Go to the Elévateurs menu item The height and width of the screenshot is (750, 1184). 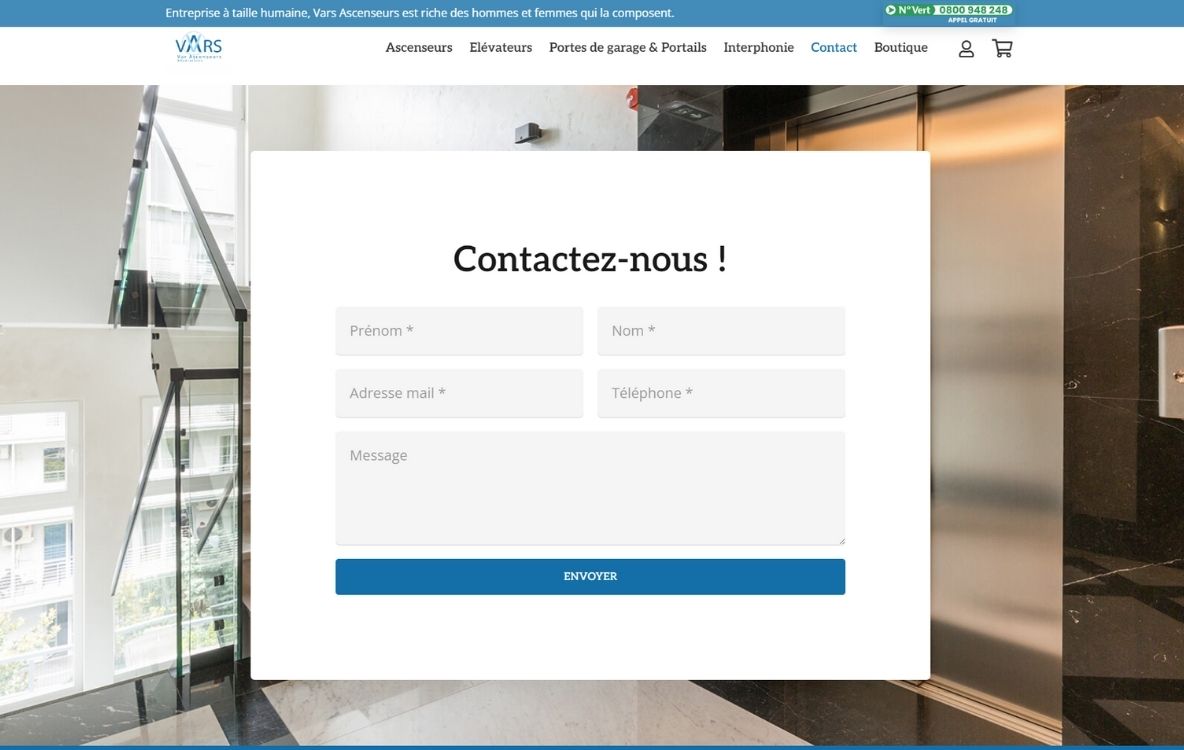click(500, 48)
